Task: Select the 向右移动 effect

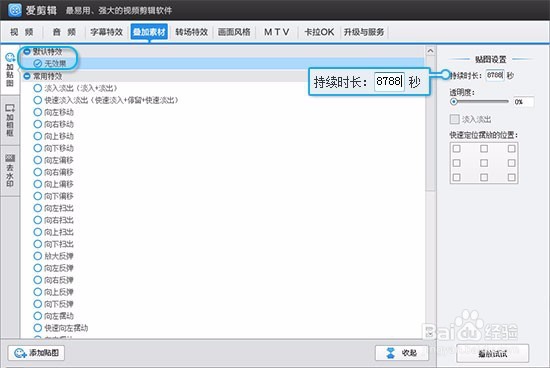Action: click(54, 124)
